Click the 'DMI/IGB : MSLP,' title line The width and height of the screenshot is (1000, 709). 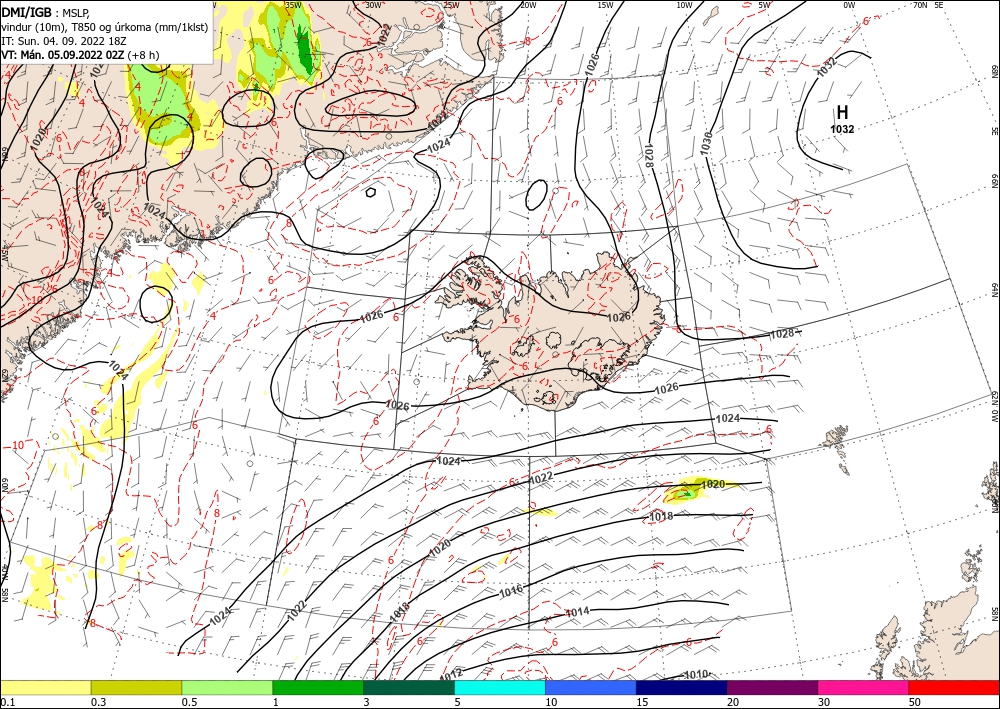[46, 12]
